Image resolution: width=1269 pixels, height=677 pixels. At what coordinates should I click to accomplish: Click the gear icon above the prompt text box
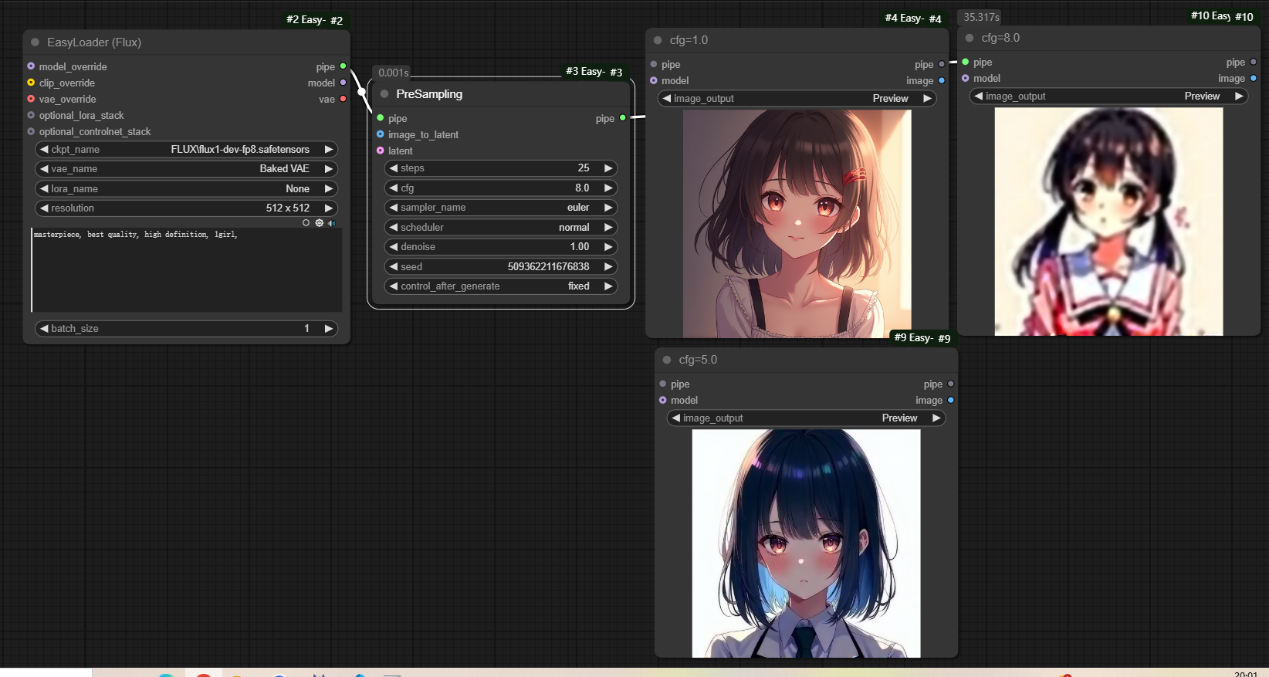pos(319,223)
